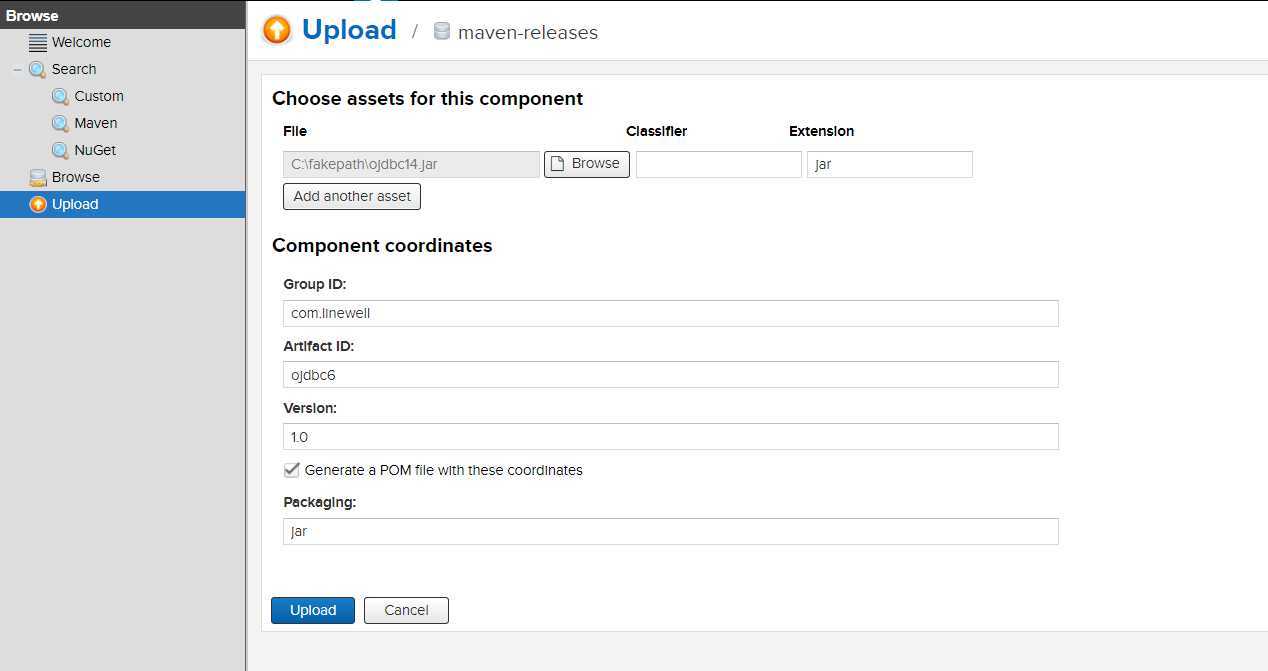
Task: Click the Welcome list icon in sidebar
Action: pyautogui.click(x=38, y=42)
